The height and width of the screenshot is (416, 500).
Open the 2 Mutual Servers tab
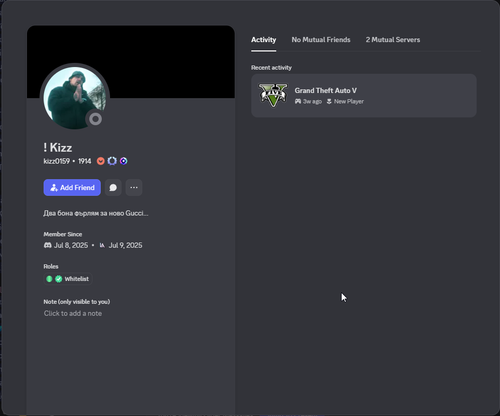click(393, 40)
